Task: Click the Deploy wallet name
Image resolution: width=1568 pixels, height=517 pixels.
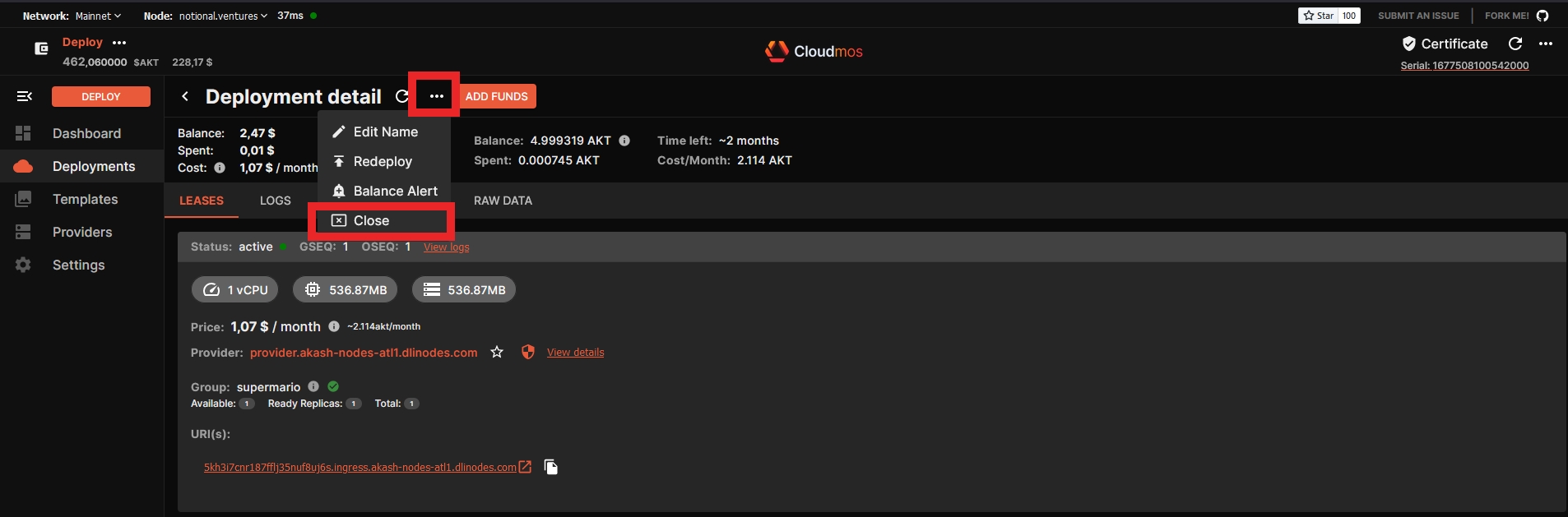Action: [x=82, y=42]
